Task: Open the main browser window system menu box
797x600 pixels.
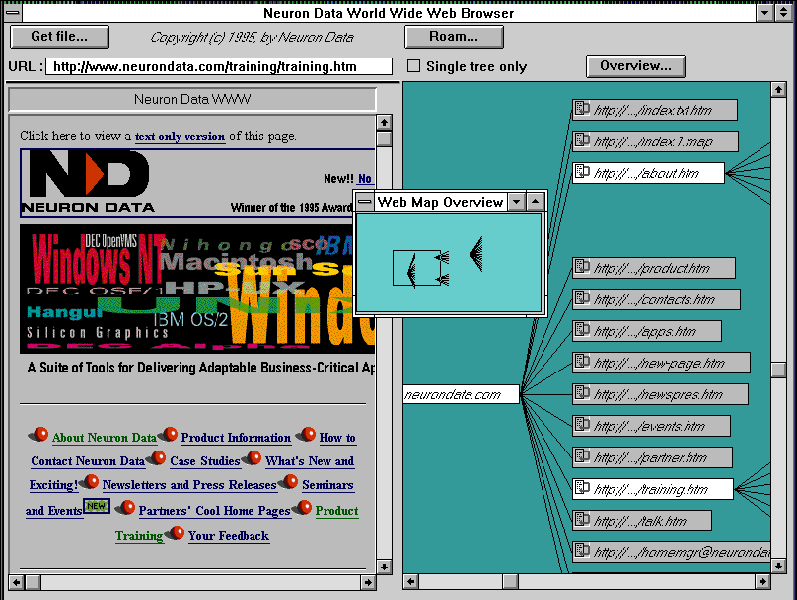Action: pyautogui.click(x=13, y=12)
